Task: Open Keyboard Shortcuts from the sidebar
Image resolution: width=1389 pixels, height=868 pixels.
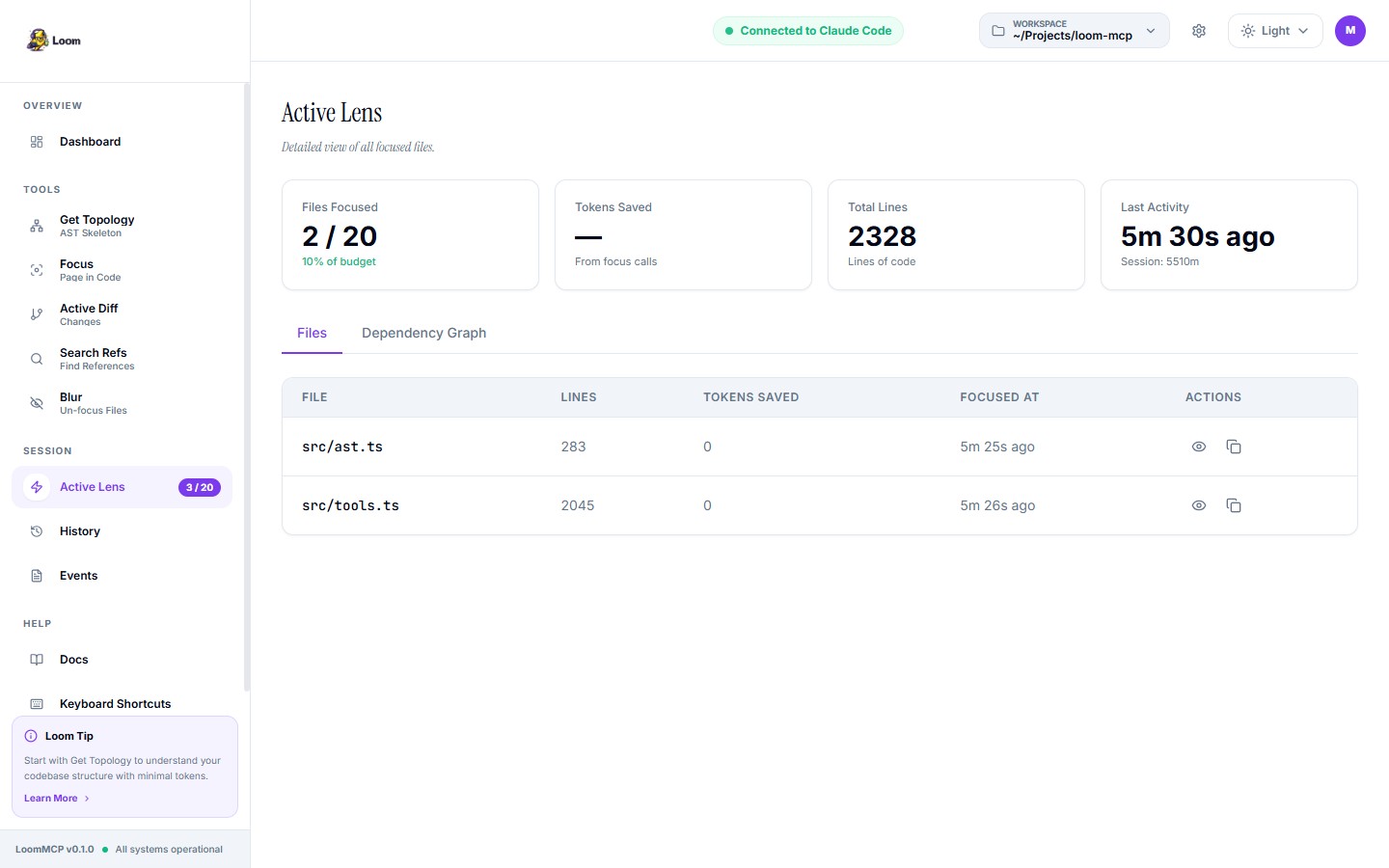Action: click(x=115, y=703)
